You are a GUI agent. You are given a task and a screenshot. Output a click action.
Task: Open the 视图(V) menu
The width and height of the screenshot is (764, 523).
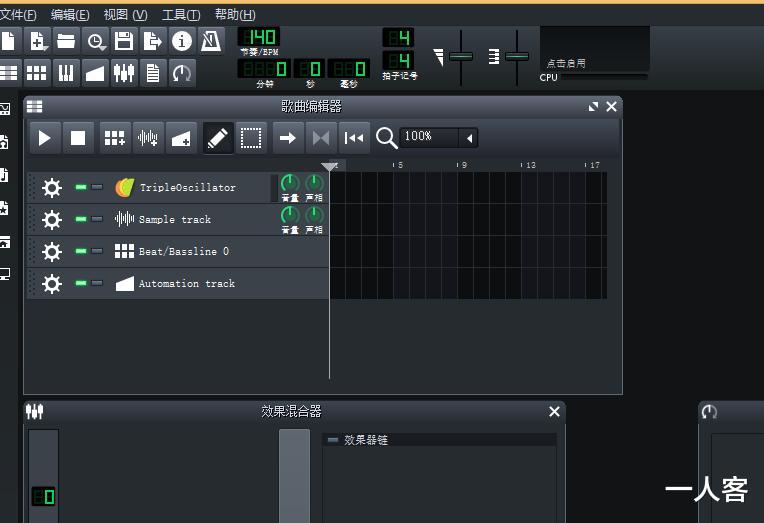click(125, 15)
